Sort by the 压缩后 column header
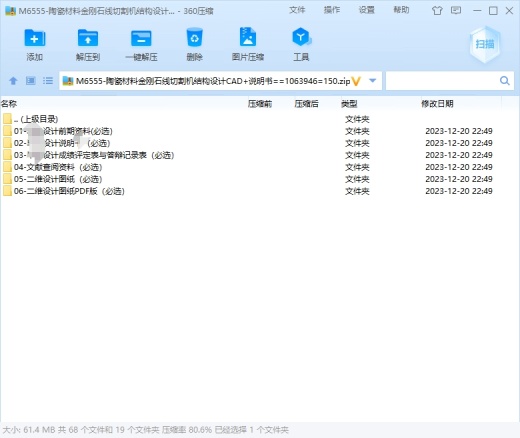520x438 pixels. 306,104
